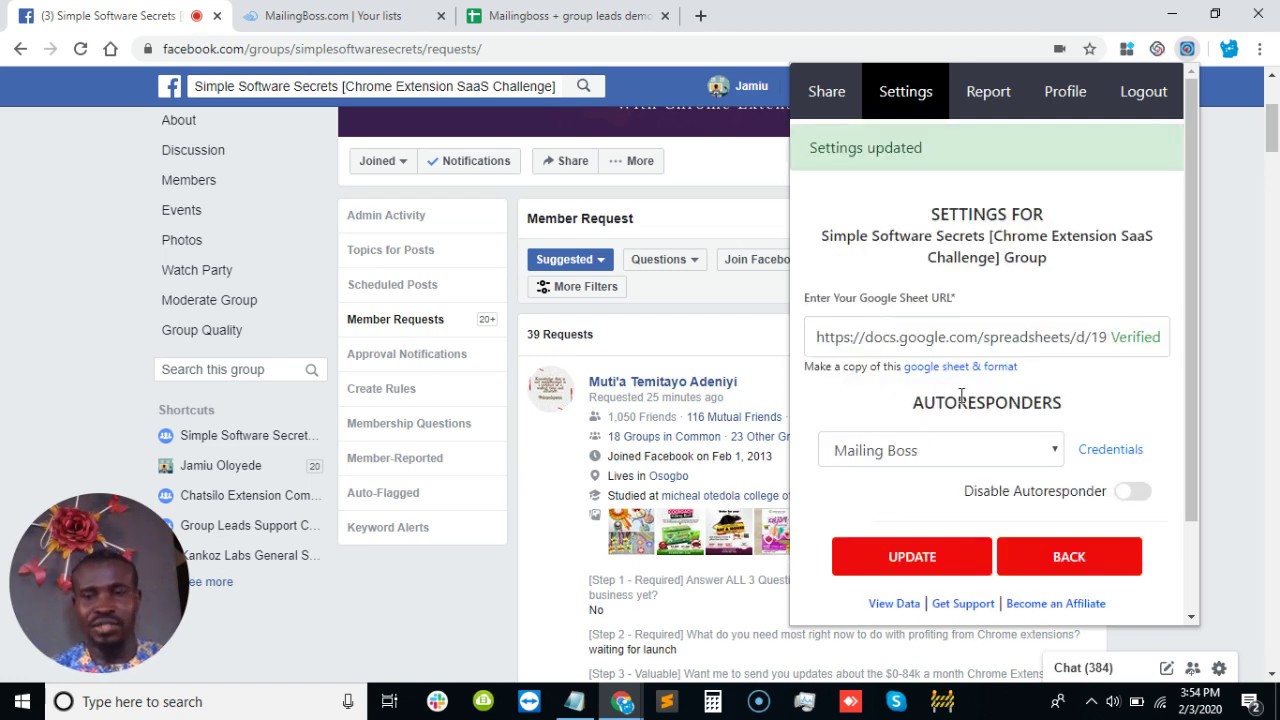Open Chrome three-dot menu
Image resolution: width=1280 pixels, height=720 pixels.
click(1259, 48)
